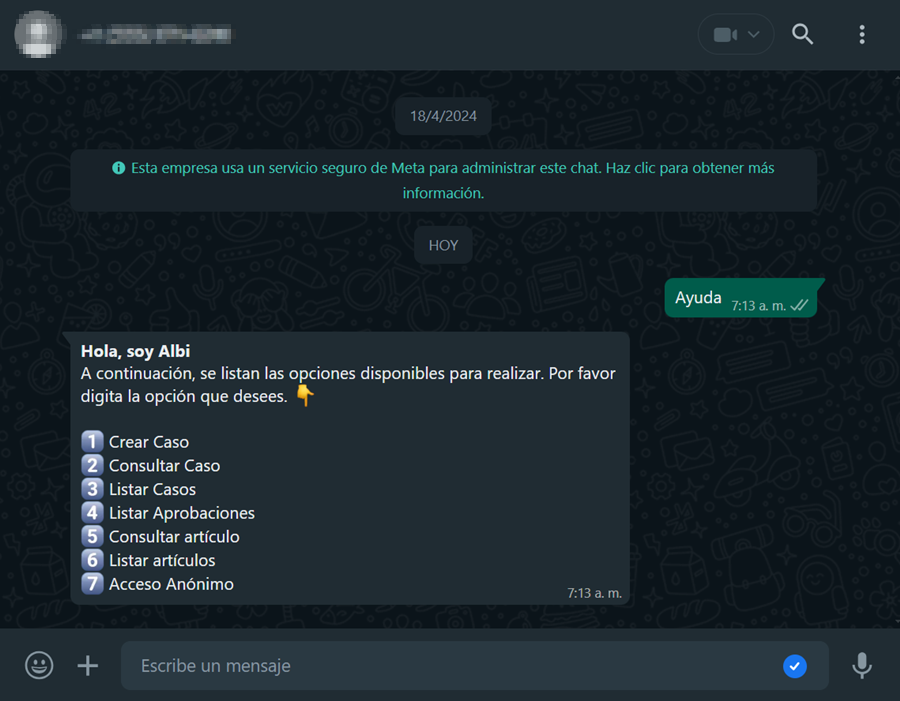Click the green info circle icon
Viewport: 900px width, 701px height.
coord(119,168)
